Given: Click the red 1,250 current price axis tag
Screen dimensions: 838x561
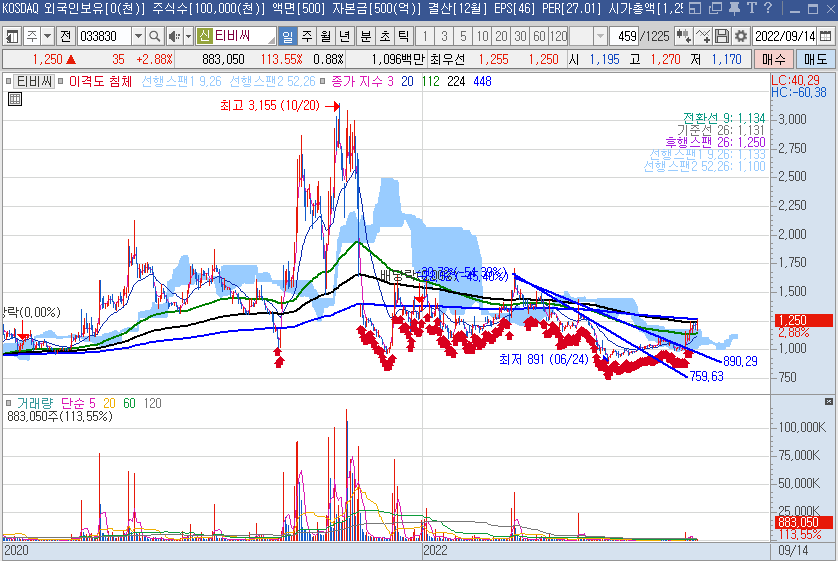Looking at the screenshot, I should click(803, 320).
